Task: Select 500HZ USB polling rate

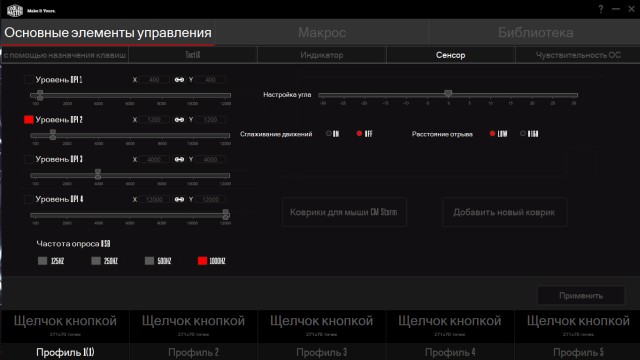Action: pos(149,261)
